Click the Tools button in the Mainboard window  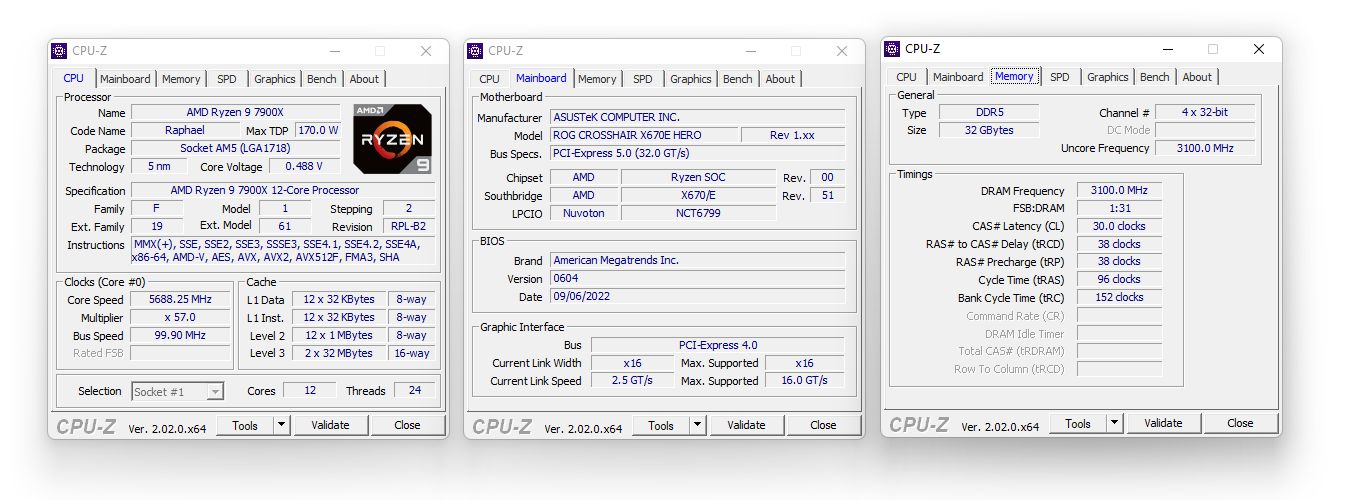(x=661, y=425)
